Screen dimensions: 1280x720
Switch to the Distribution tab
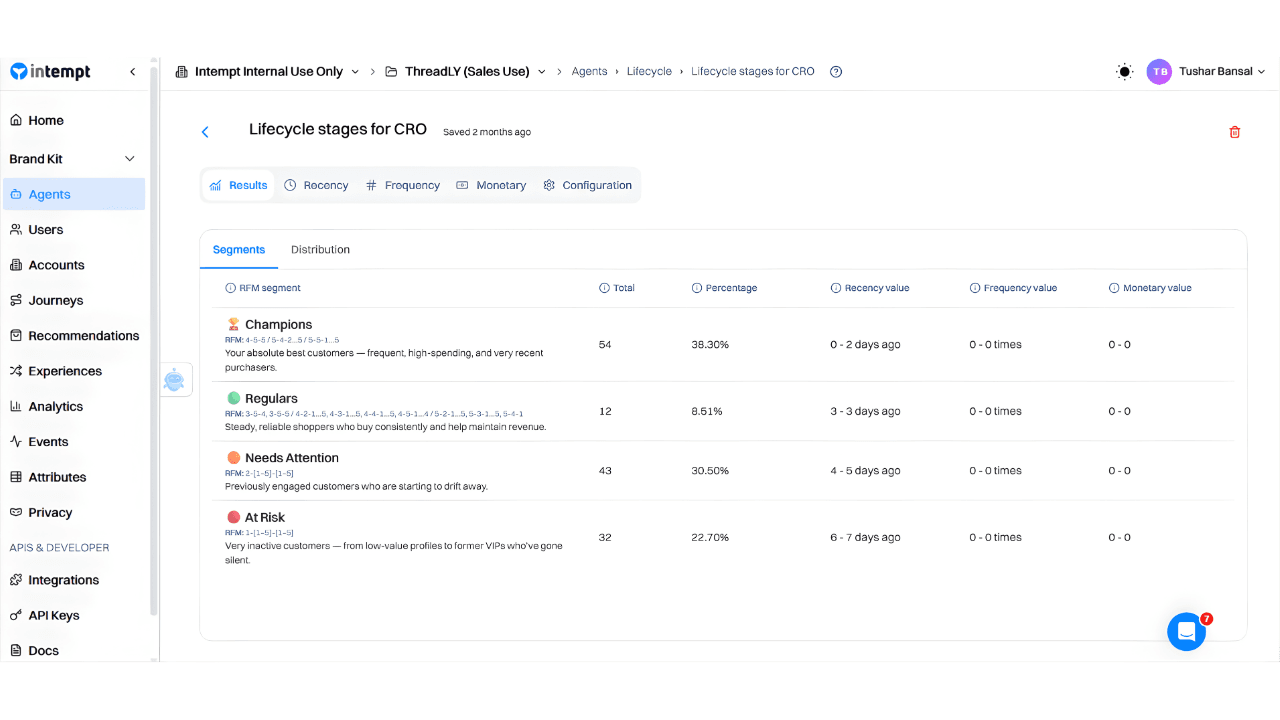pos(320,250)
